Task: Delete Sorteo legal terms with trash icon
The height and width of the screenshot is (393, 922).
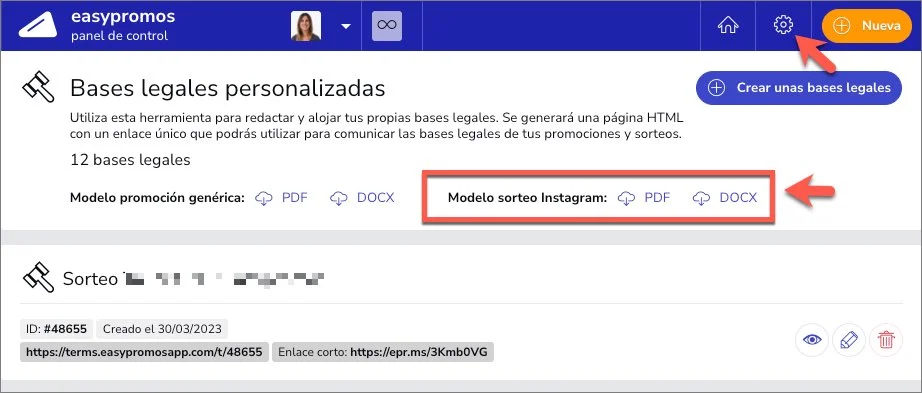Action: [886, 340]
